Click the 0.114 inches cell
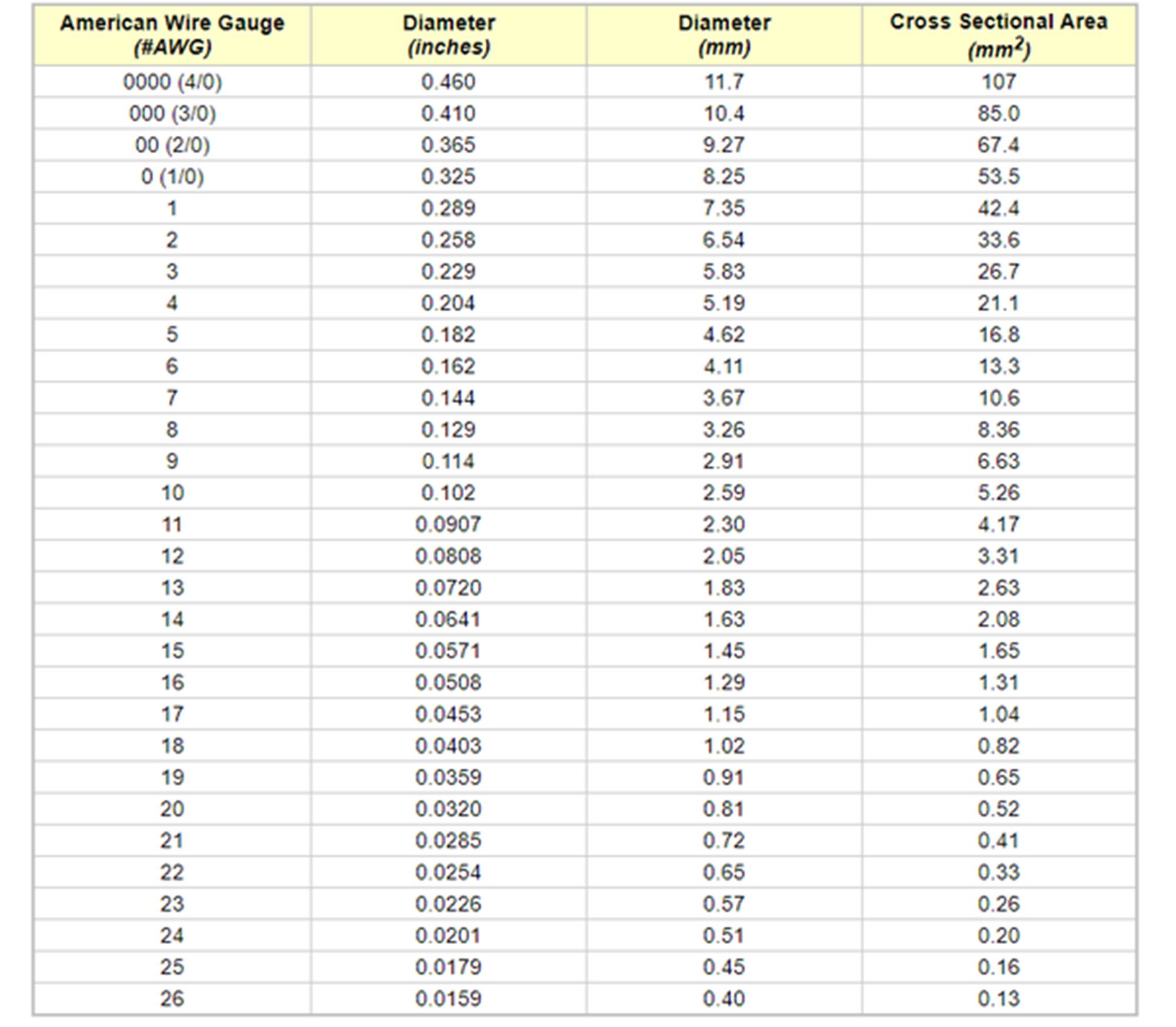Viewport: 1176px width, 1027px height. point(449,461)
